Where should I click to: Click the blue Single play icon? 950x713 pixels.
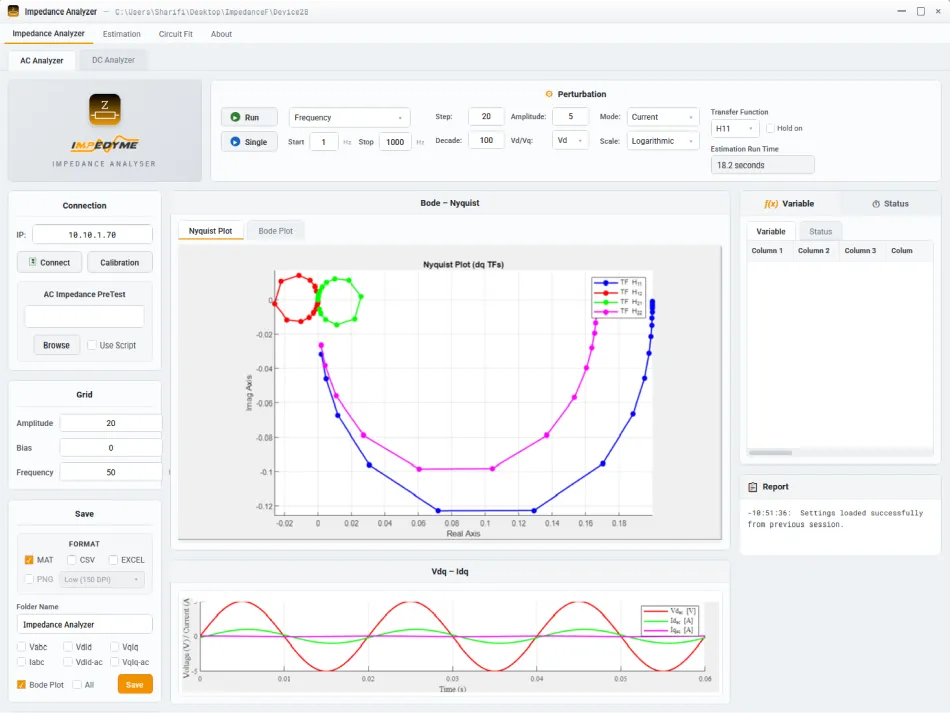click(235, 141)
